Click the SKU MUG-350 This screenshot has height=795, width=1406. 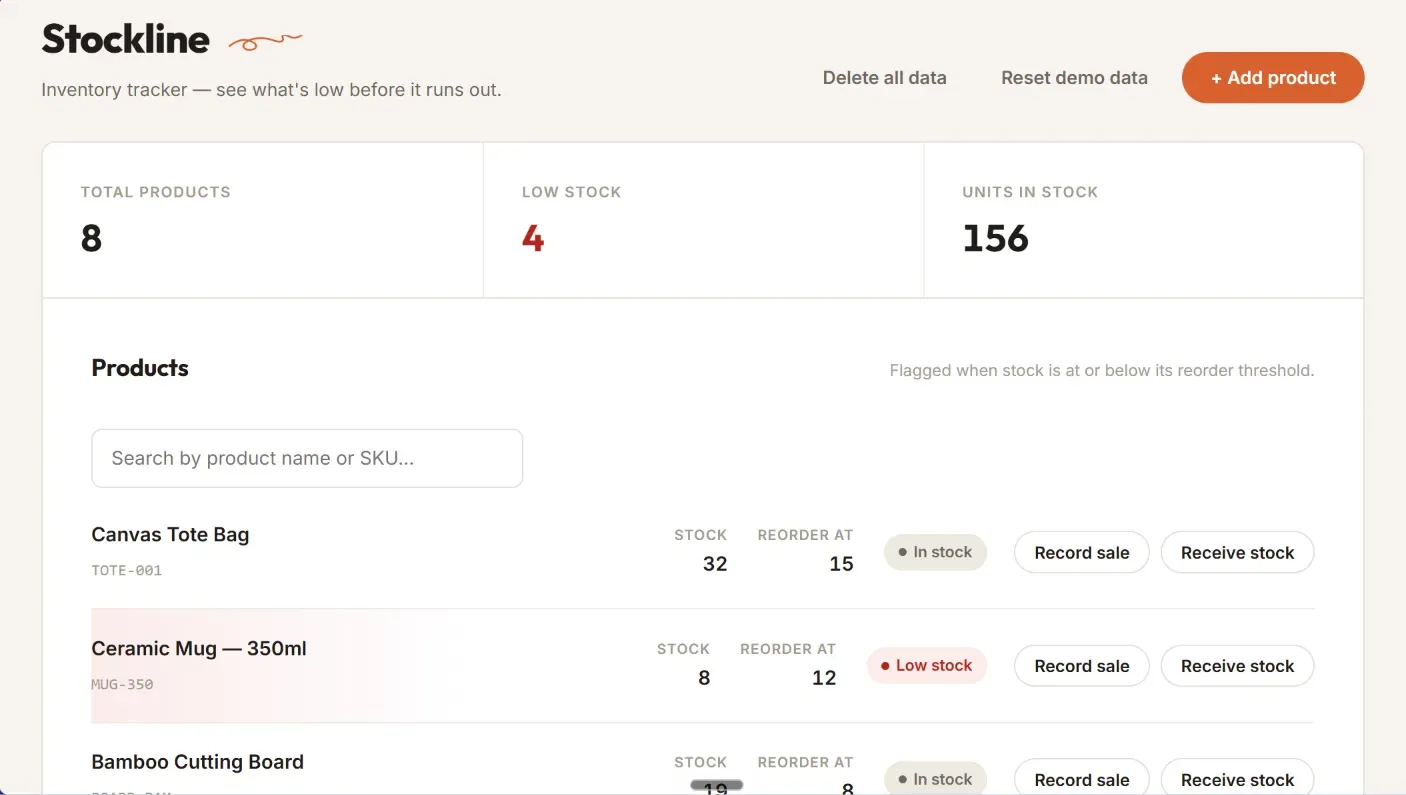click(x=122, y=684)
